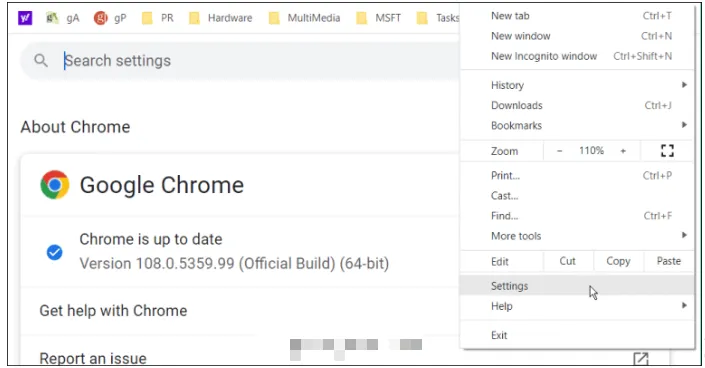Open a New Incognito window
The width and height of the screenshot is (705, 368).
[577, 56]
